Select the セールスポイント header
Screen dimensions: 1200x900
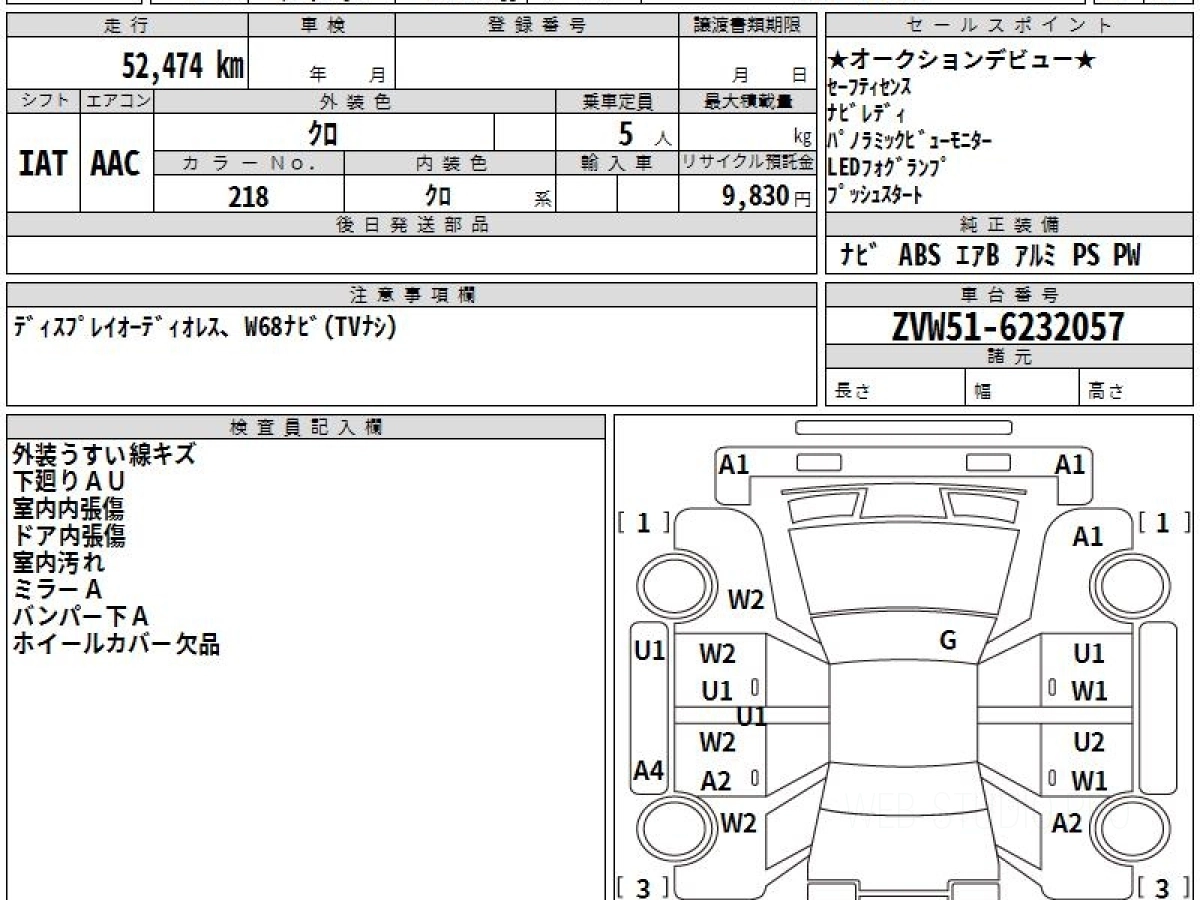click(1009, 26)
